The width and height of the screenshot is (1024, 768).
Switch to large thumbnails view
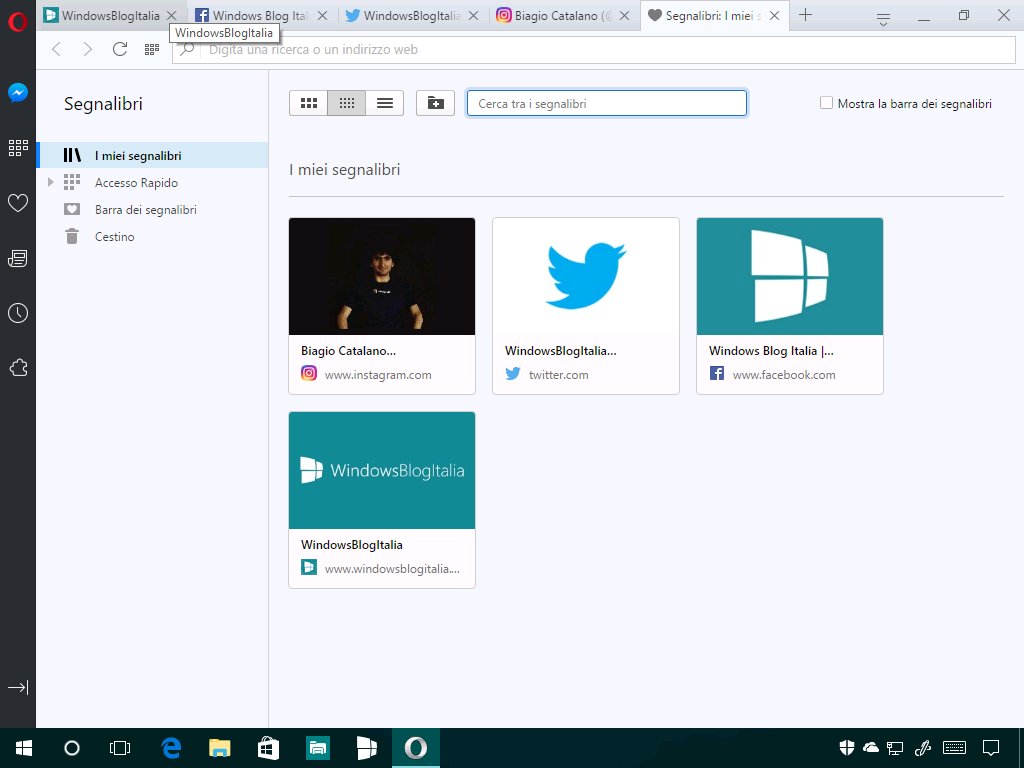tap(308, 103)
